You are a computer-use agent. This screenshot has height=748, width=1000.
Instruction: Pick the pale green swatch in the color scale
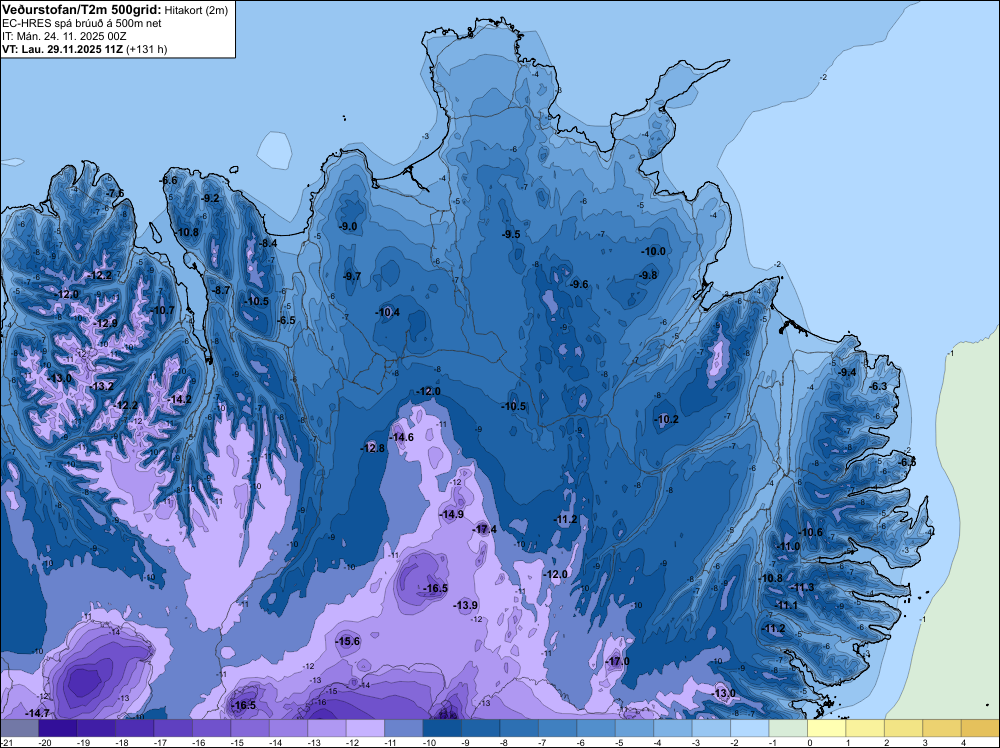tap(788, 728)
